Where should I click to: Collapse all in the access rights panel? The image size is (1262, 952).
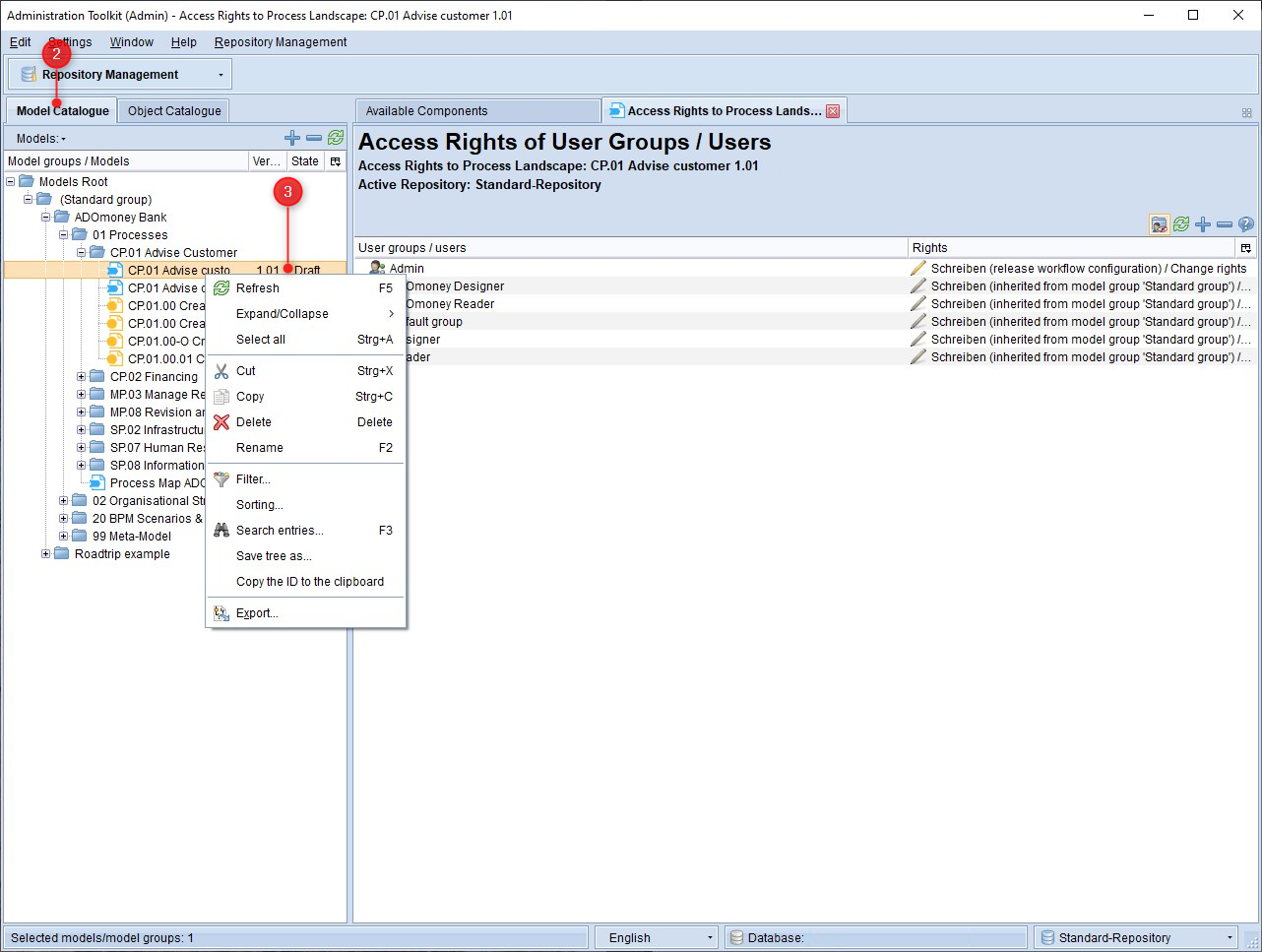(x=1225, y=224)
